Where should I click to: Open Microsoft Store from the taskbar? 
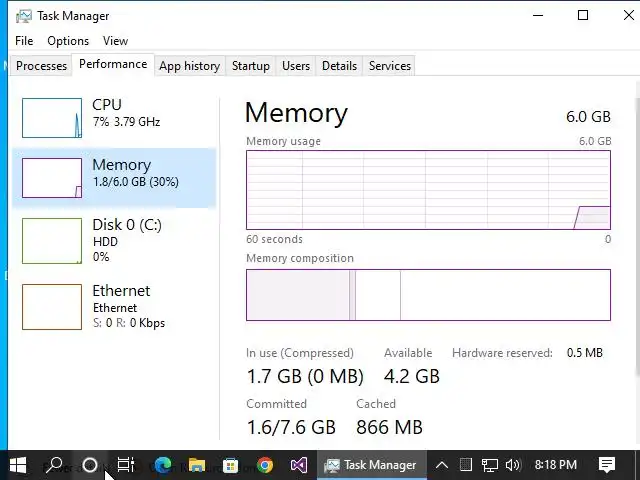tap(231, 465)
